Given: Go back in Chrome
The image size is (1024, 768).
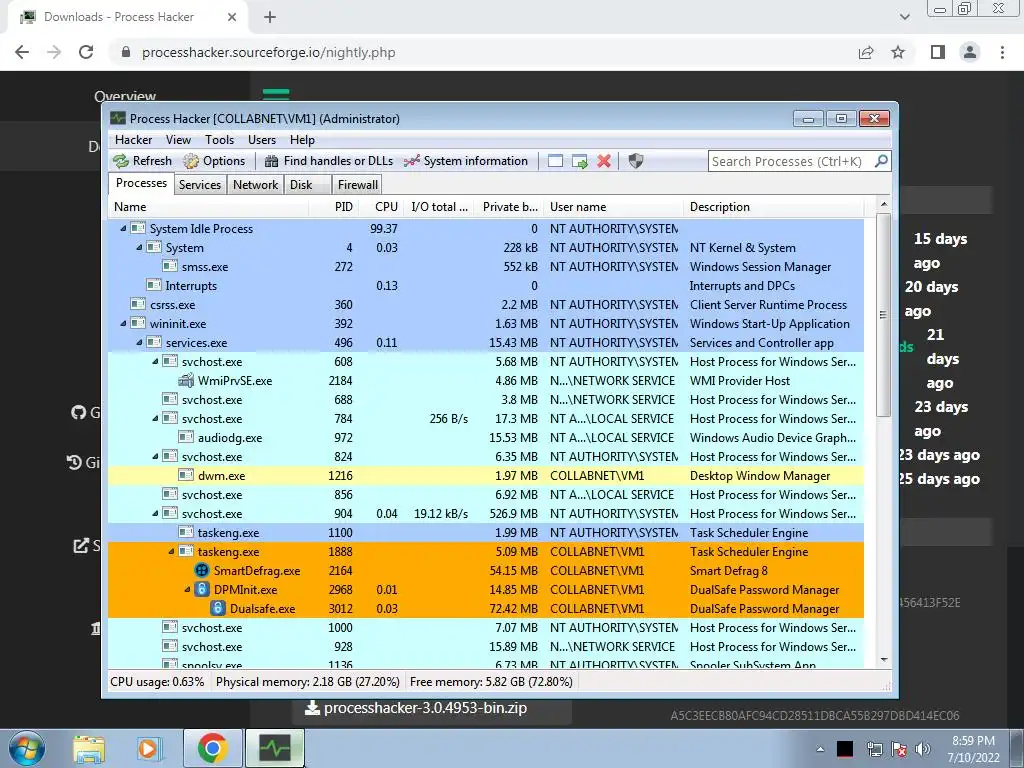Looking at the screenshot, I should click(x=22, y=52).
